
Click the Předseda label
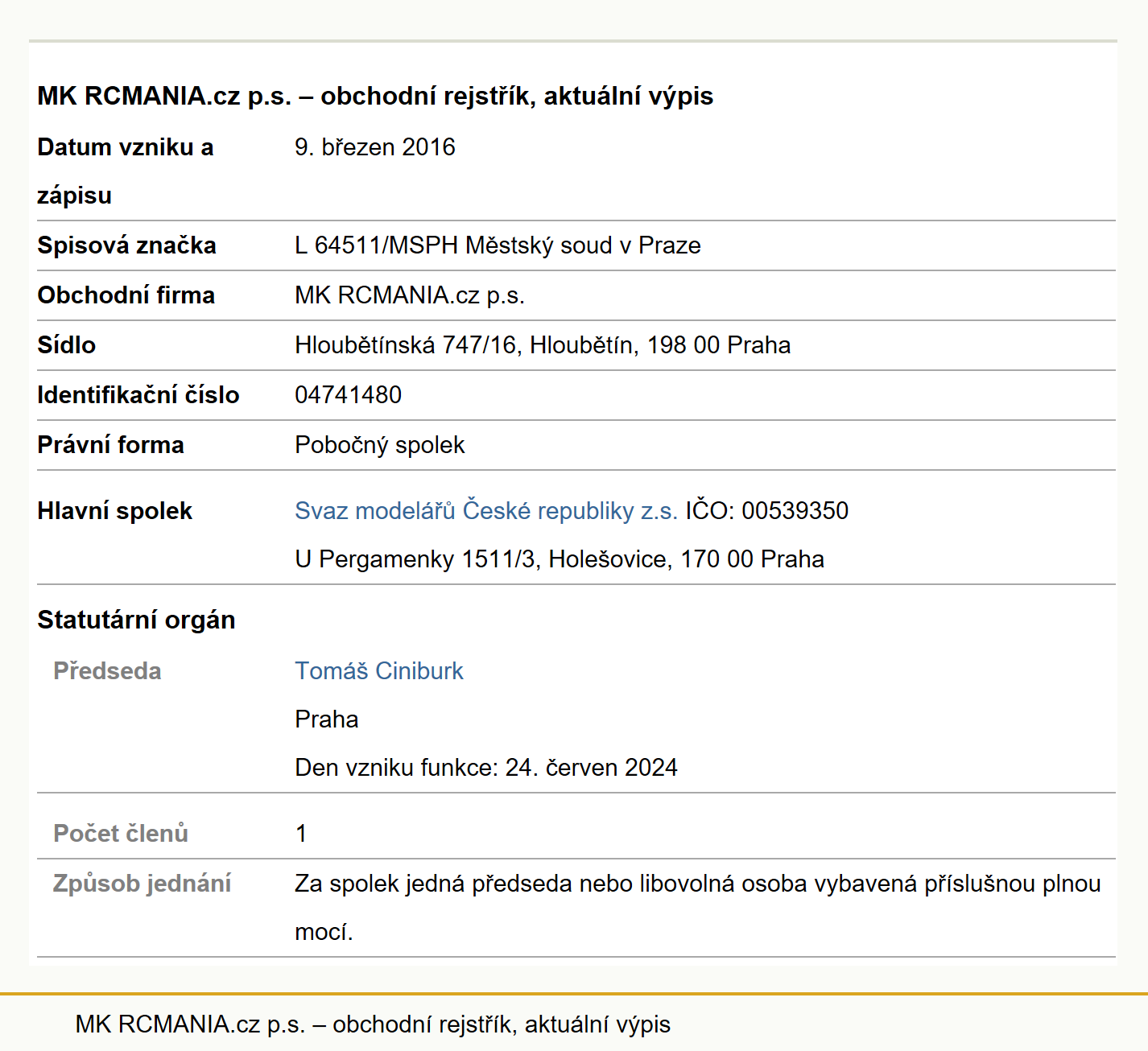pyautogui.click(x=107, y=671)
